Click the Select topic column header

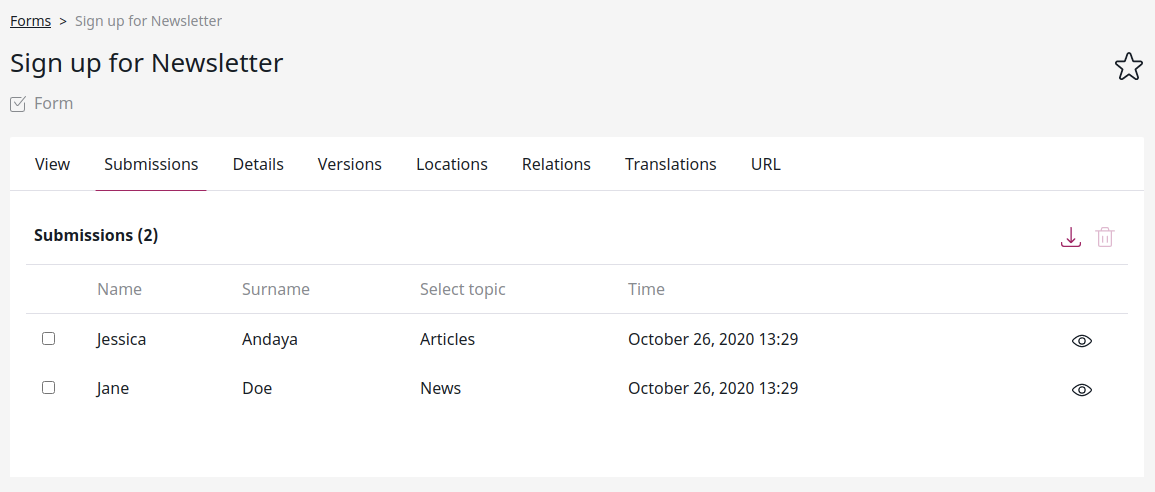(463, 289)
